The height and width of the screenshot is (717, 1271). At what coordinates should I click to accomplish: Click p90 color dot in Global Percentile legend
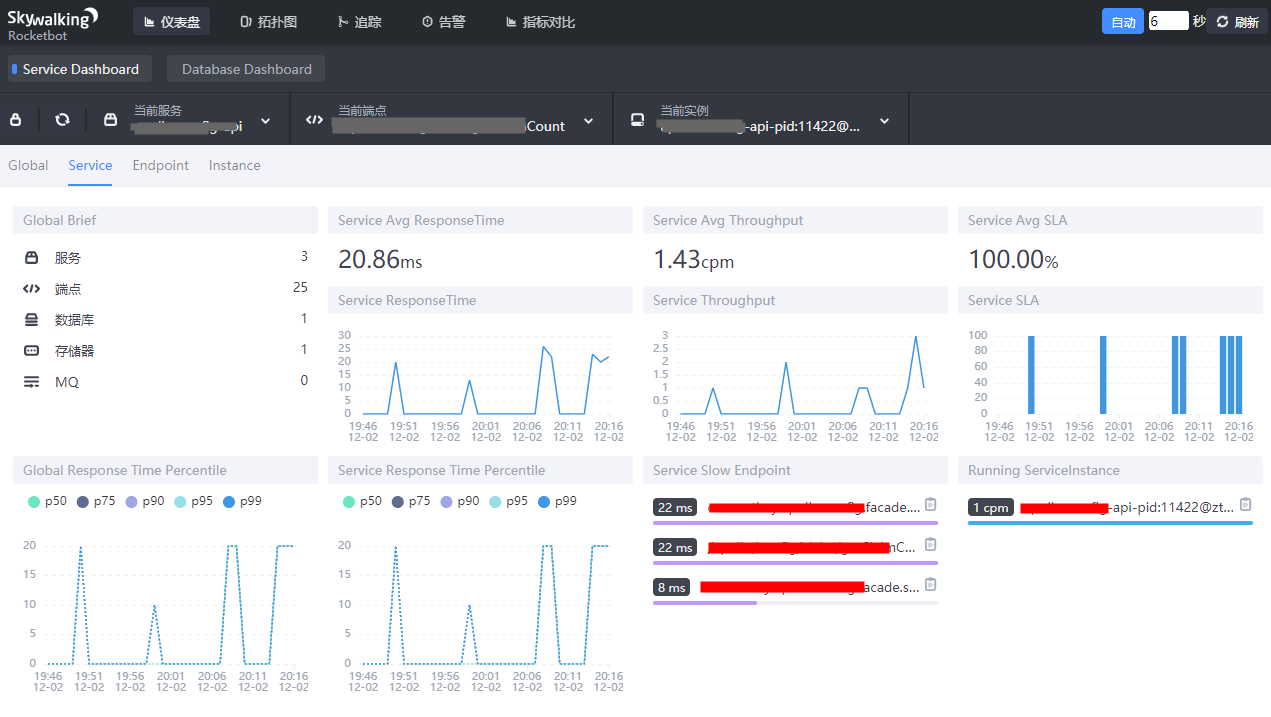coord(131,501)
